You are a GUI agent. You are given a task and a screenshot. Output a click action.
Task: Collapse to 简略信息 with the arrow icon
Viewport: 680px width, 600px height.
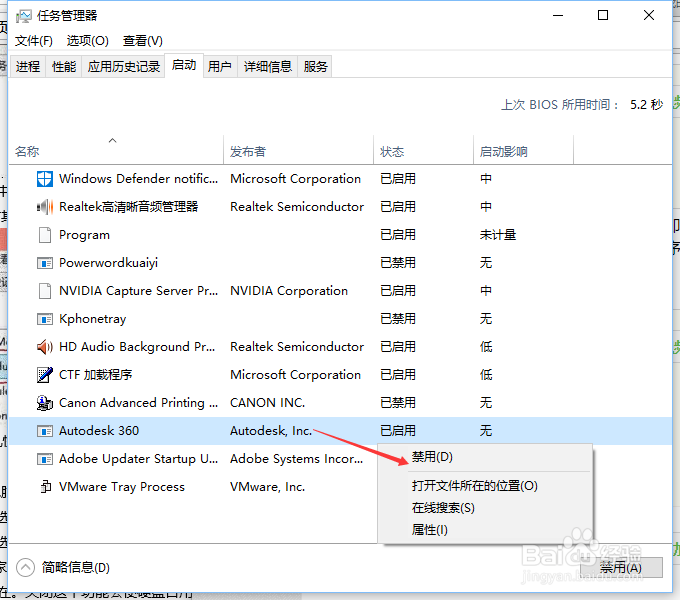click(x=25, y=567)
